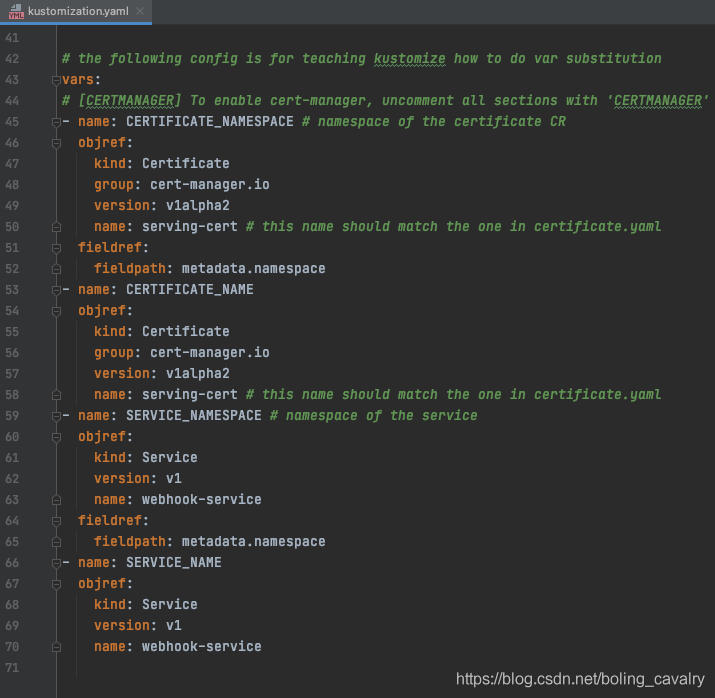Collapse the SERVICE_NAME entry fold at line 66
The image size is (715, 698).
pyautogui.click(x=56, y=563)
